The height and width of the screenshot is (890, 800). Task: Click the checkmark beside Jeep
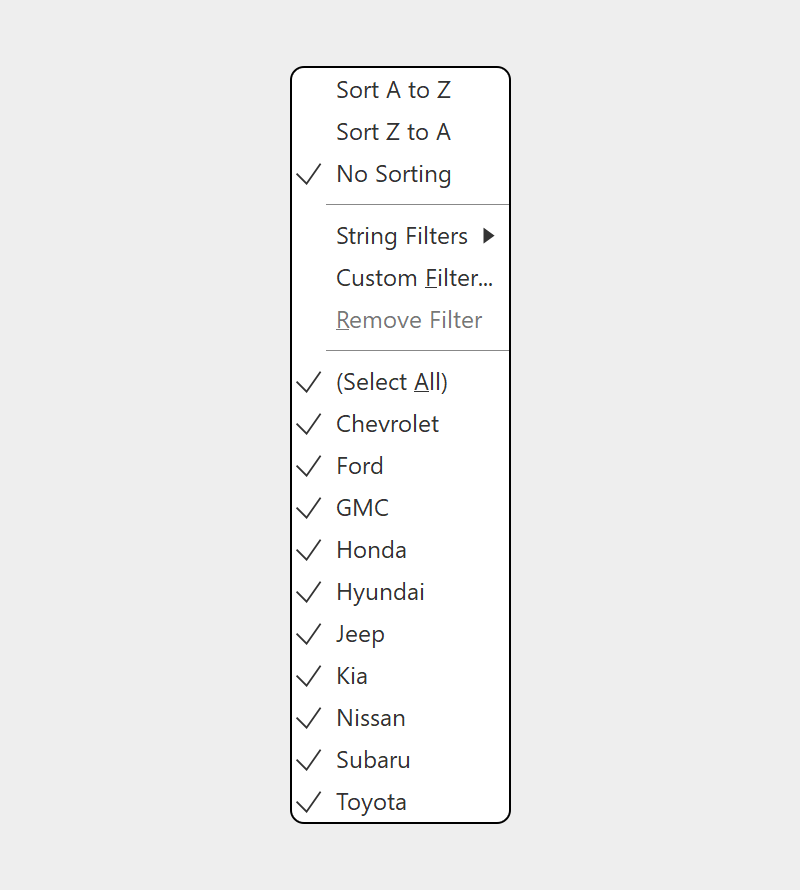point(309,634)
